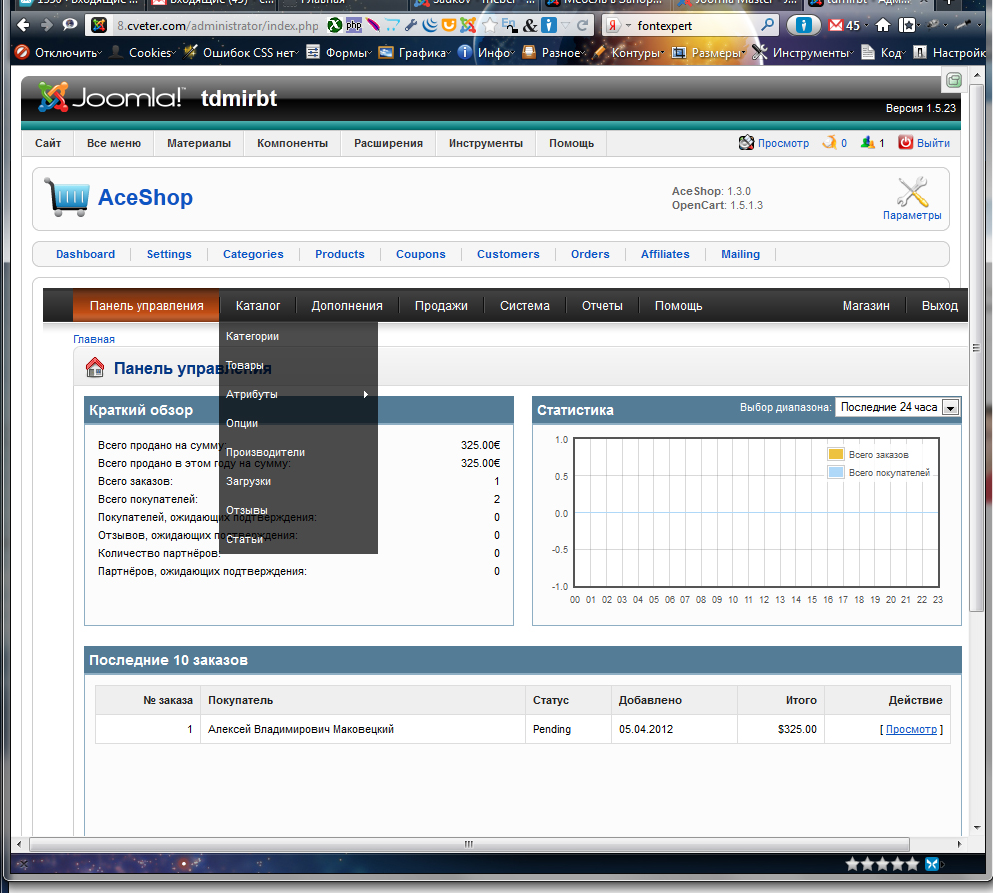Viewport: 993px width, 893px height.
Task: Open Cookies web developer menu
Action: (143, 53)
